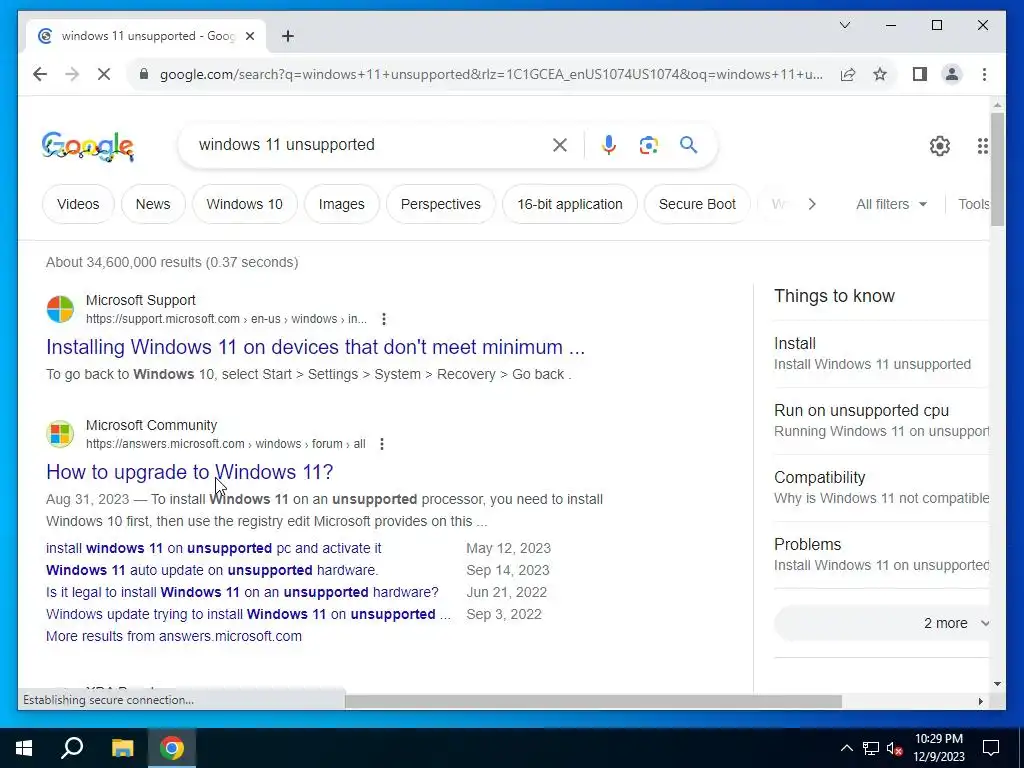
Task: Open tab search dropdown arrow
Action: (844, 25)
